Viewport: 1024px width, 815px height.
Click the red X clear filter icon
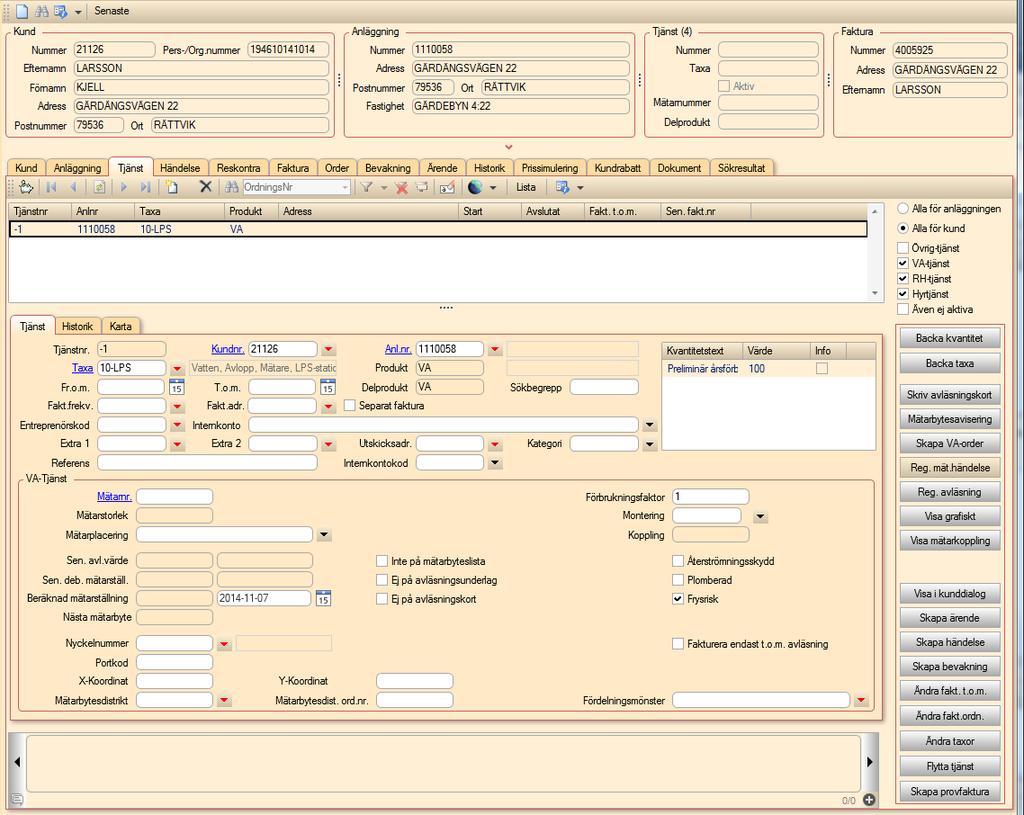click(x=402, y=188)
